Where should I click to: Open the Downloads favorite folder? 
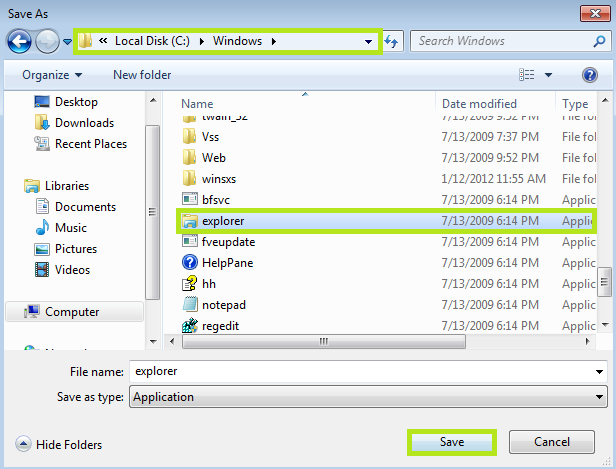(84, 123)
